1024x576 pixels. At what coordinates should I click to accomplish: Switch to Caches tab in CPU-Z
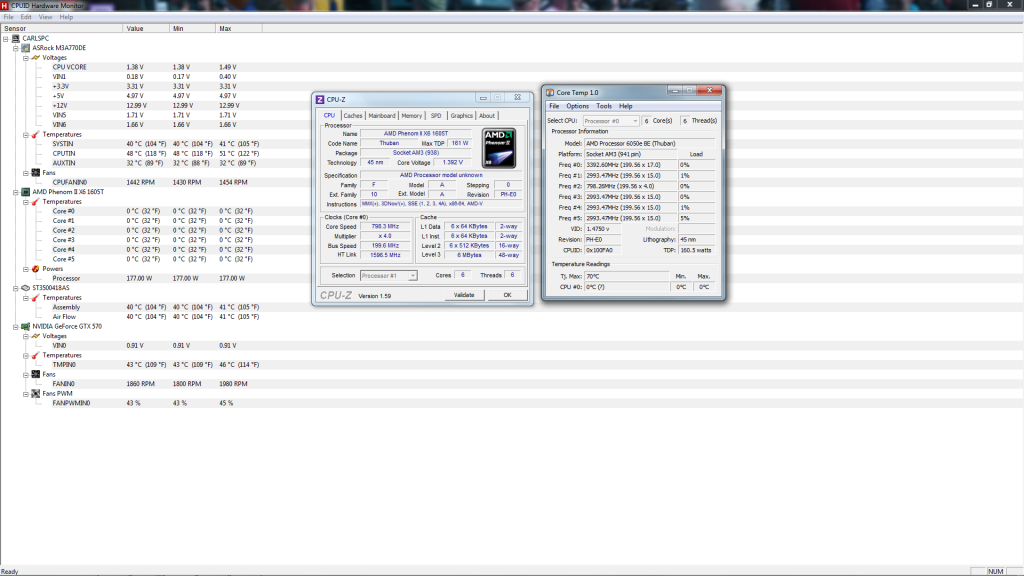tap(353, 116)
